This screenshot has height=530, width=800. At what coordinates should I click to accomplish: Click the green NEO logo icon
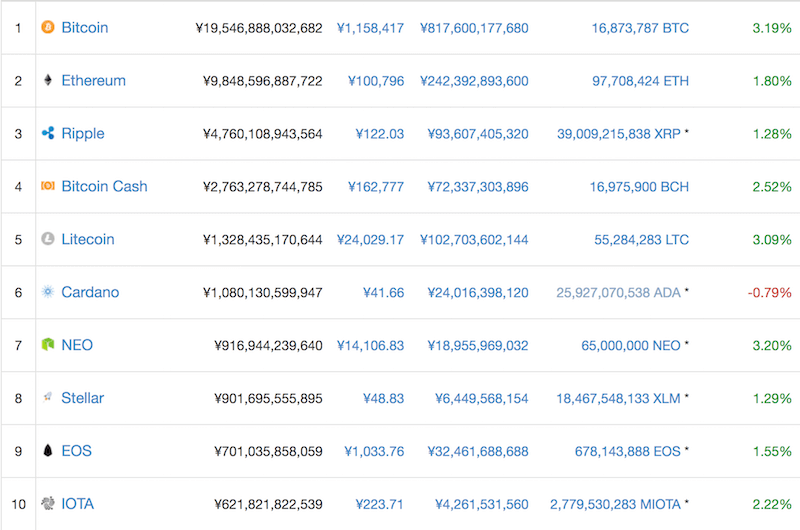47,345
